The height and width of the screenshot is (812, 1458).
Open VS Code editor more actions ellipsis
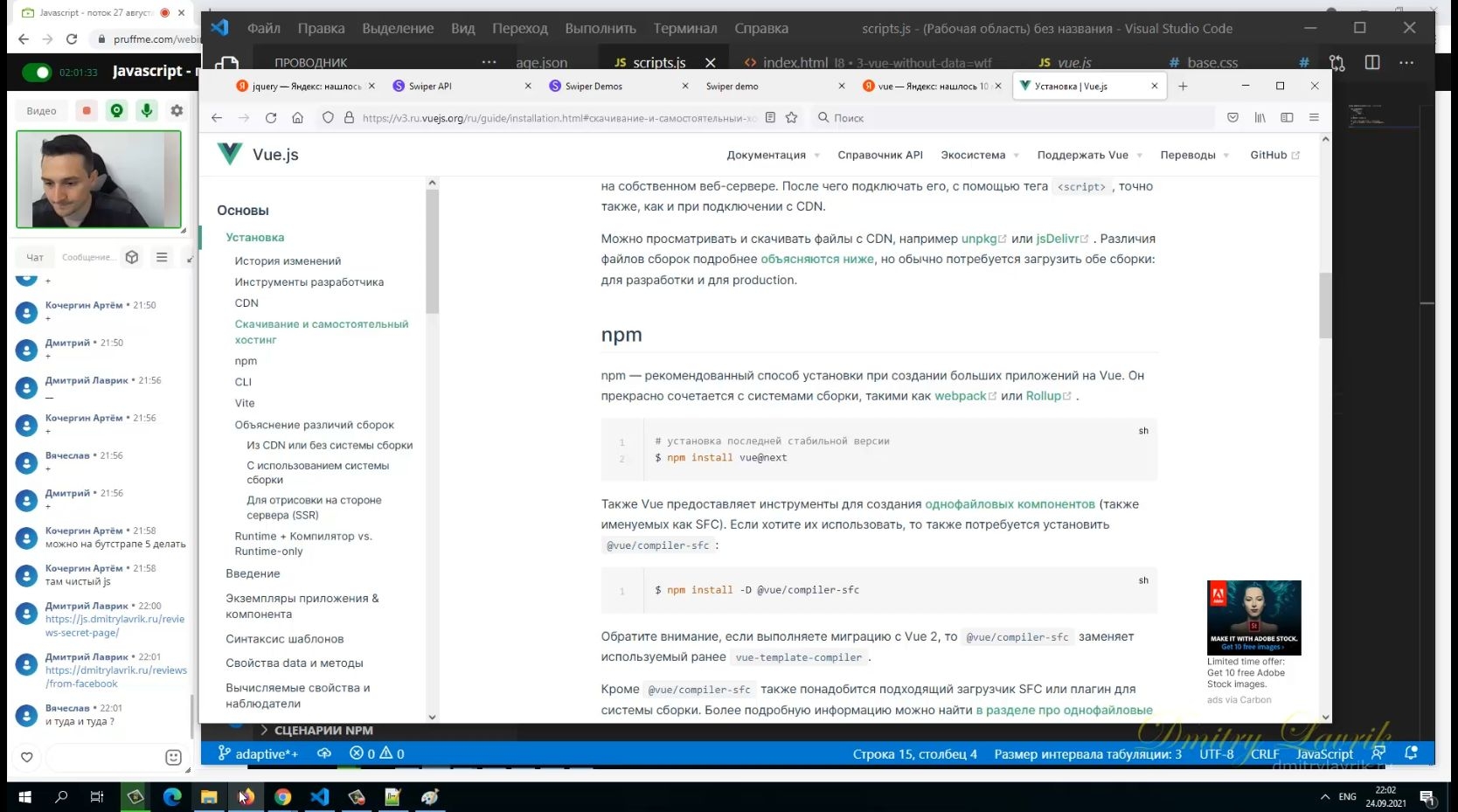click(x=1406, y=63)
